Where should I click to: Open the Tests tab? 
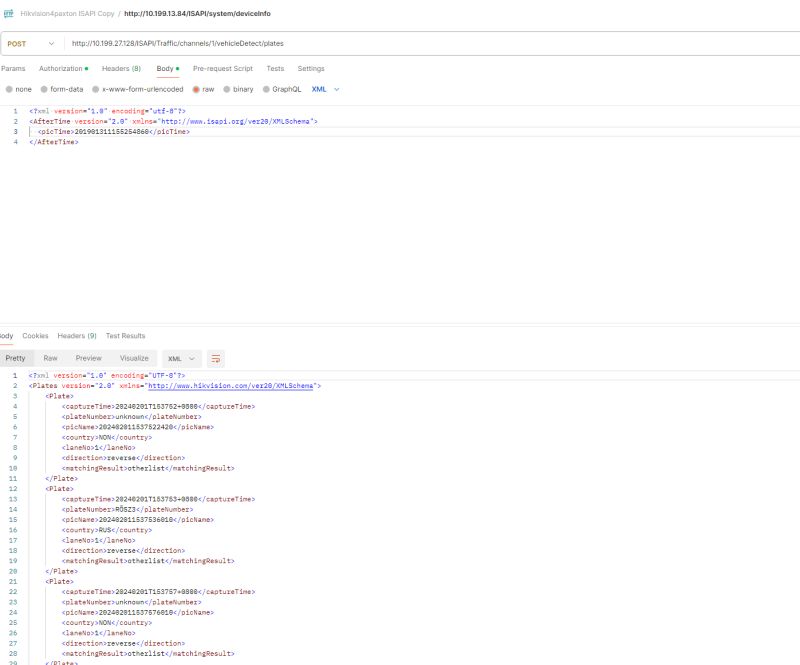tap(276, 68)
